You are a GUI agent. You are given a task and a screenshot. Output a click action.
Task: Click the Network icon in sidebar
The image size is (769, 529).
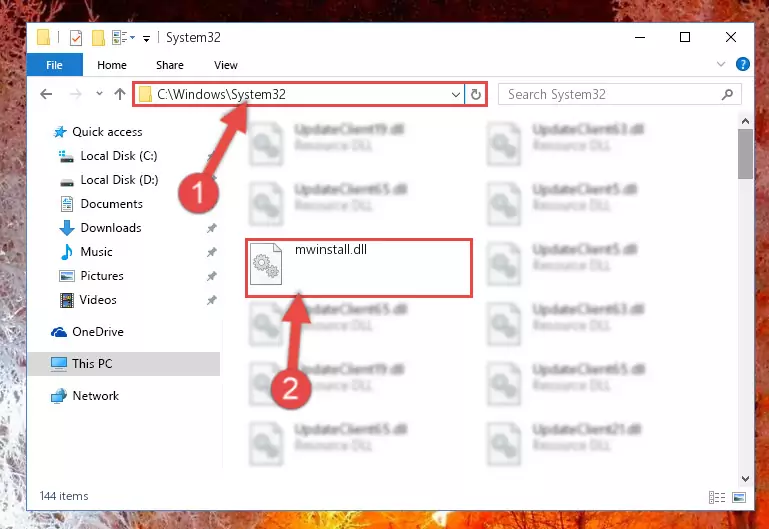(58, 396)
